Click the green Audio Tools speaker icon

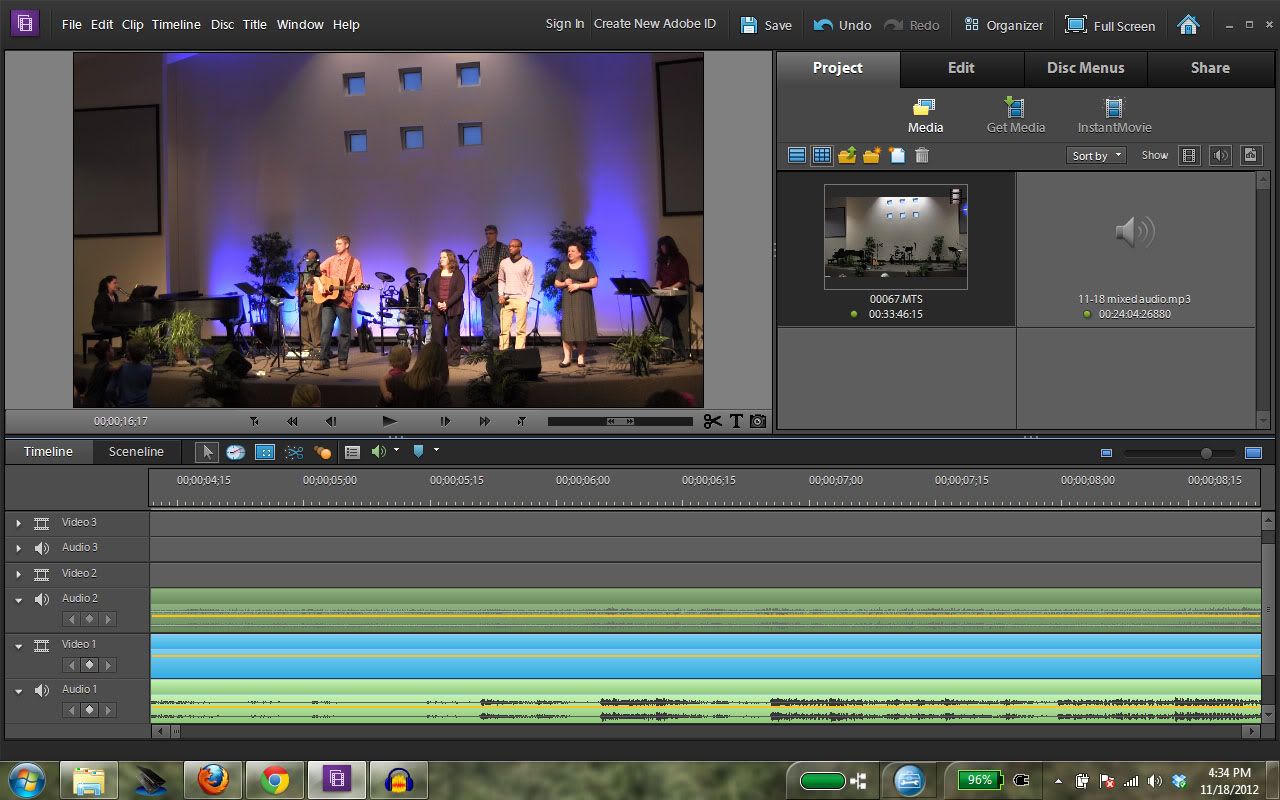[x=379, y=452]
